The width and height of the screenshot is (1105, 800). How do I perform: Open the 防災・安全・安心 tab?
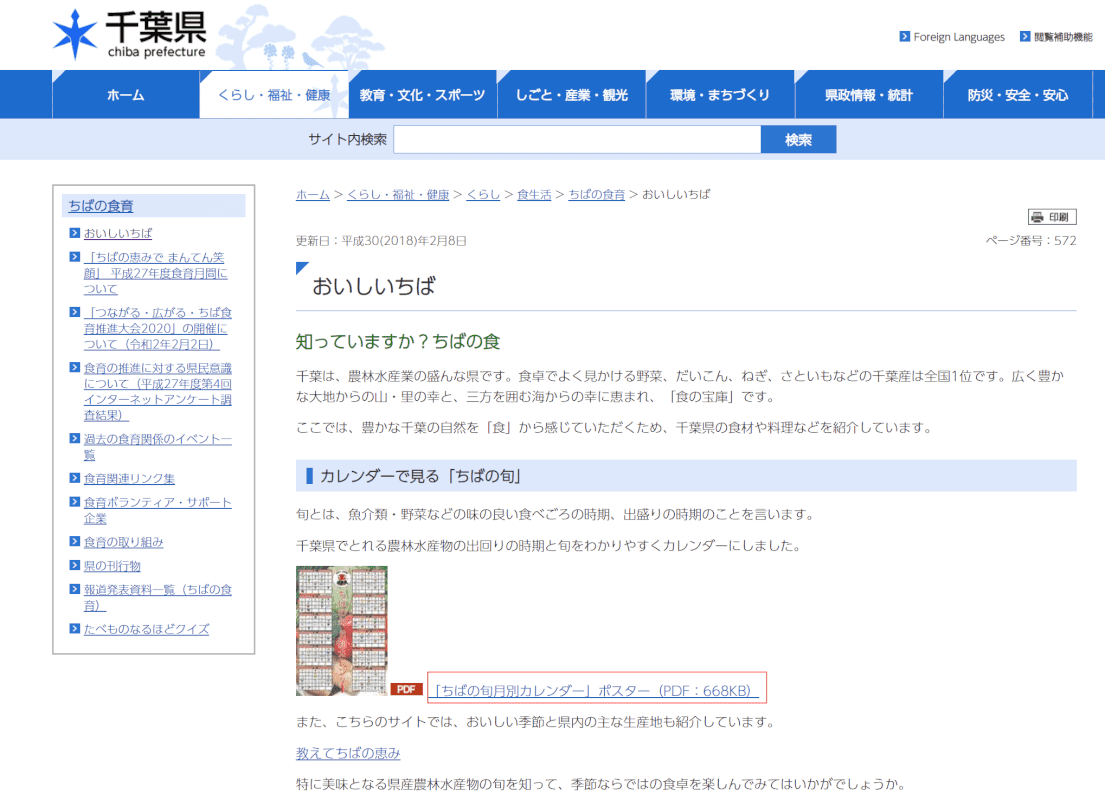pos(1018,94)
